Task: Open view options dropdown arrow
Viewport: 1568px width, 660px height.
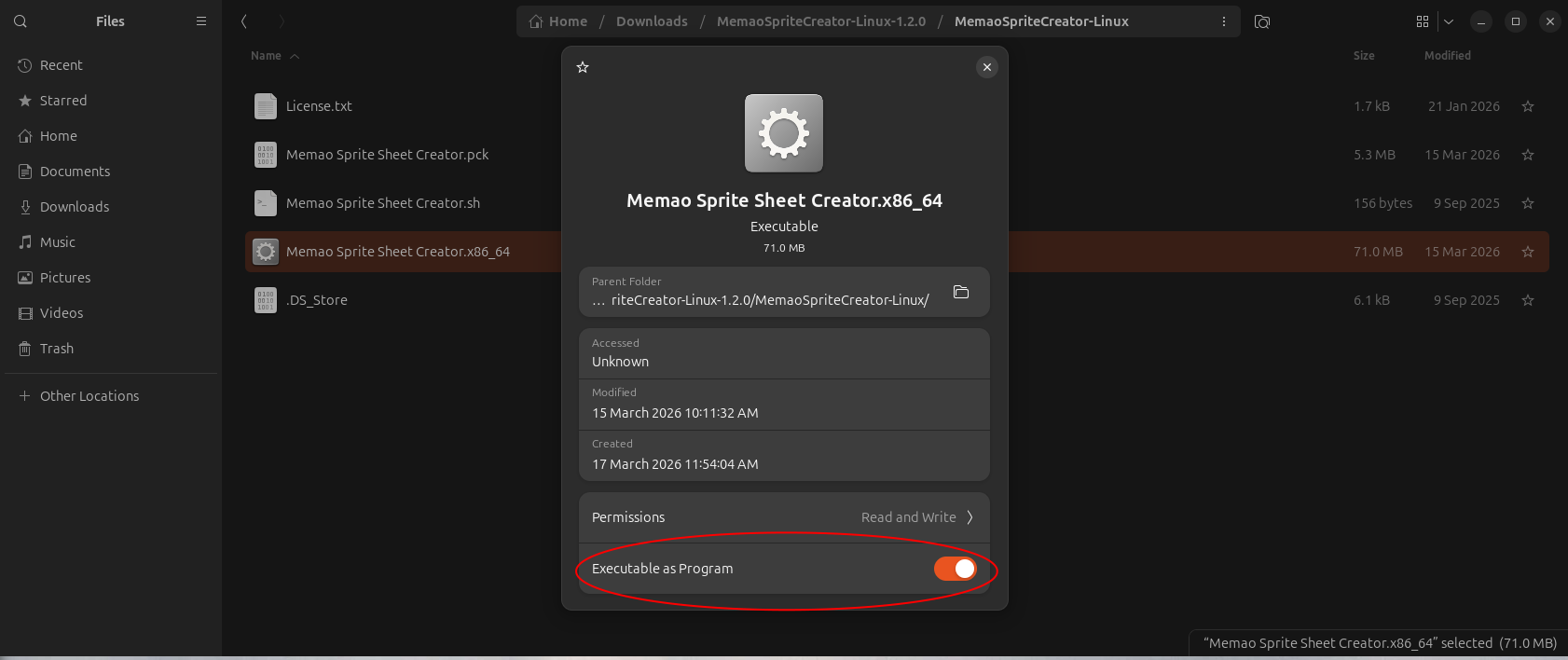Action: coord(1449,21)
